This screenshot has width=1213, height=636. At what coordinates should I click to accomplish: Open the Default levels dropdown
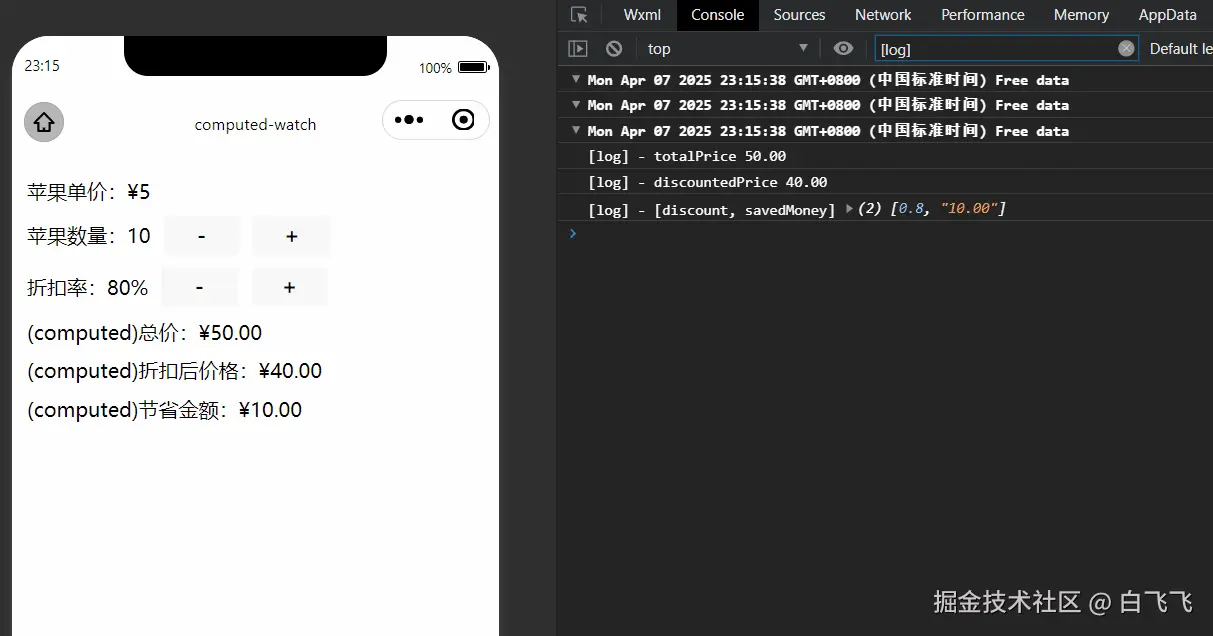click(1180, 48)
